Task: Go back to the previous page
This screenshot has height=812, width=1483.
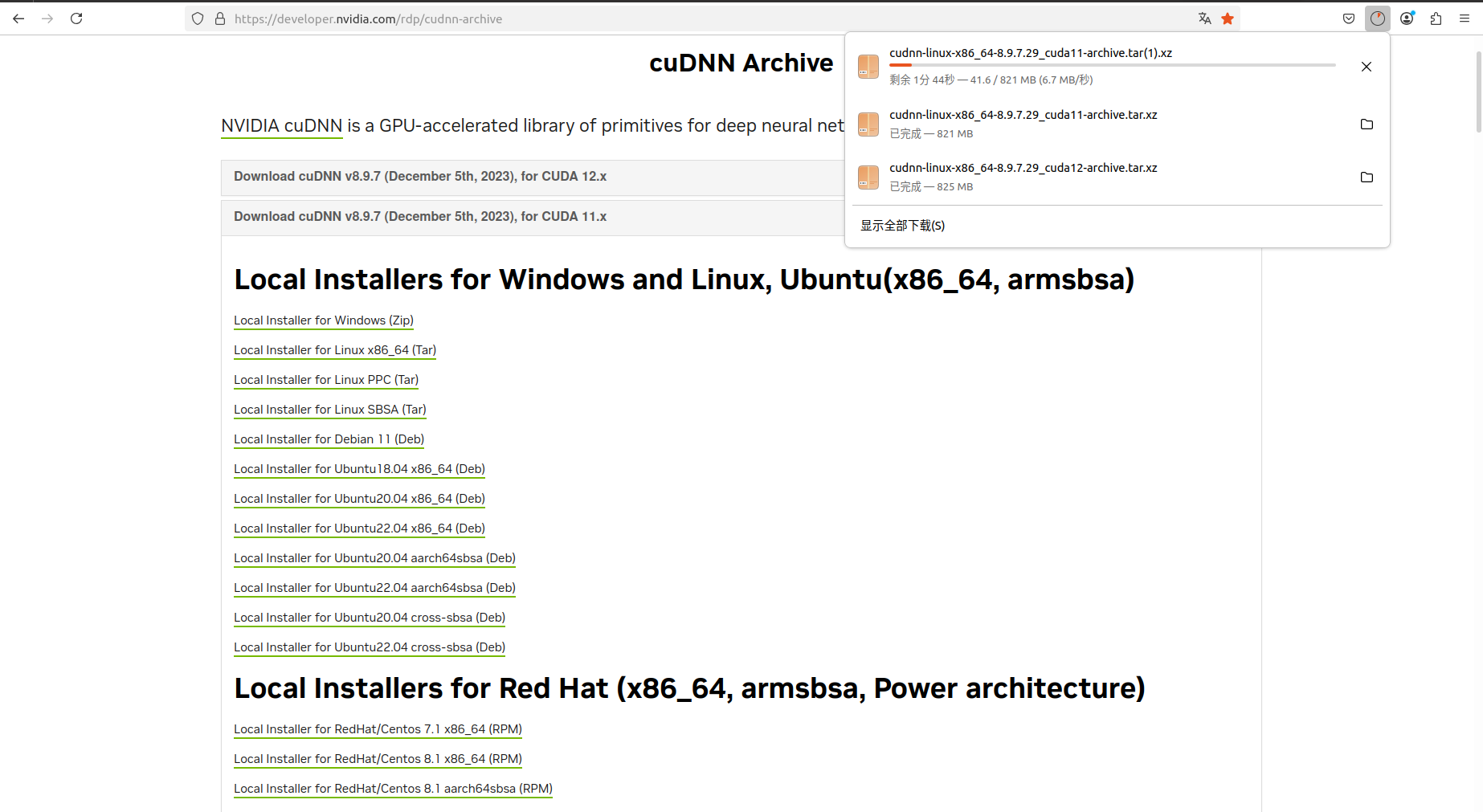Action: coord(18,18)
